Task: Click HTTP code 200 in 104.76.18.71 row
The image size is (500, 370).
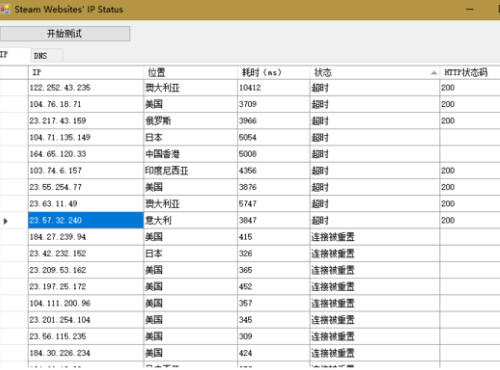Action: 470,104
